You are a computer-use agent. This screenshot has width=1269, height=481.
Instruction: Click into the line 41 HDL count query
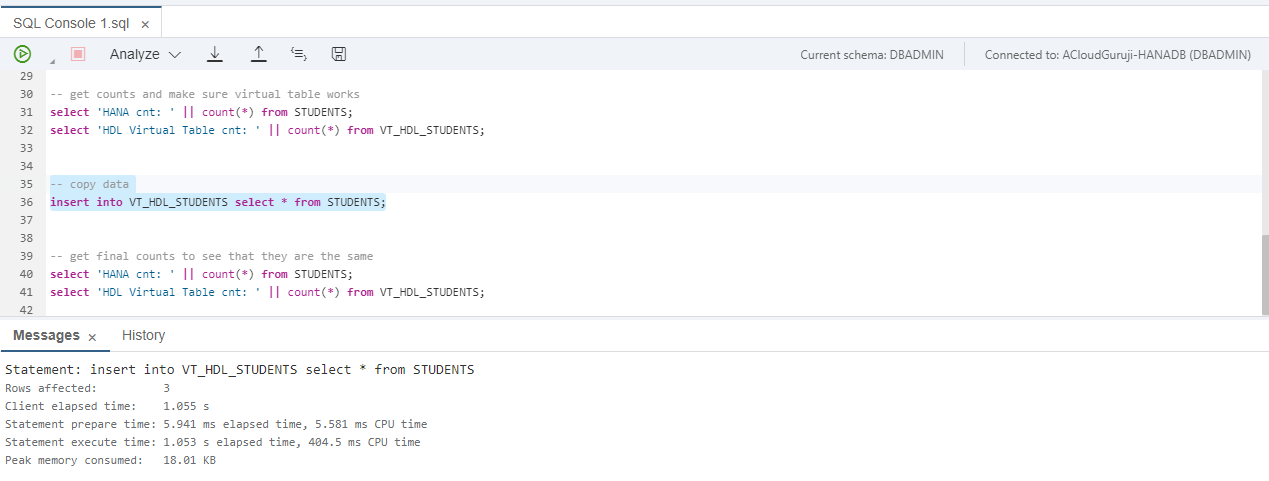267,292
